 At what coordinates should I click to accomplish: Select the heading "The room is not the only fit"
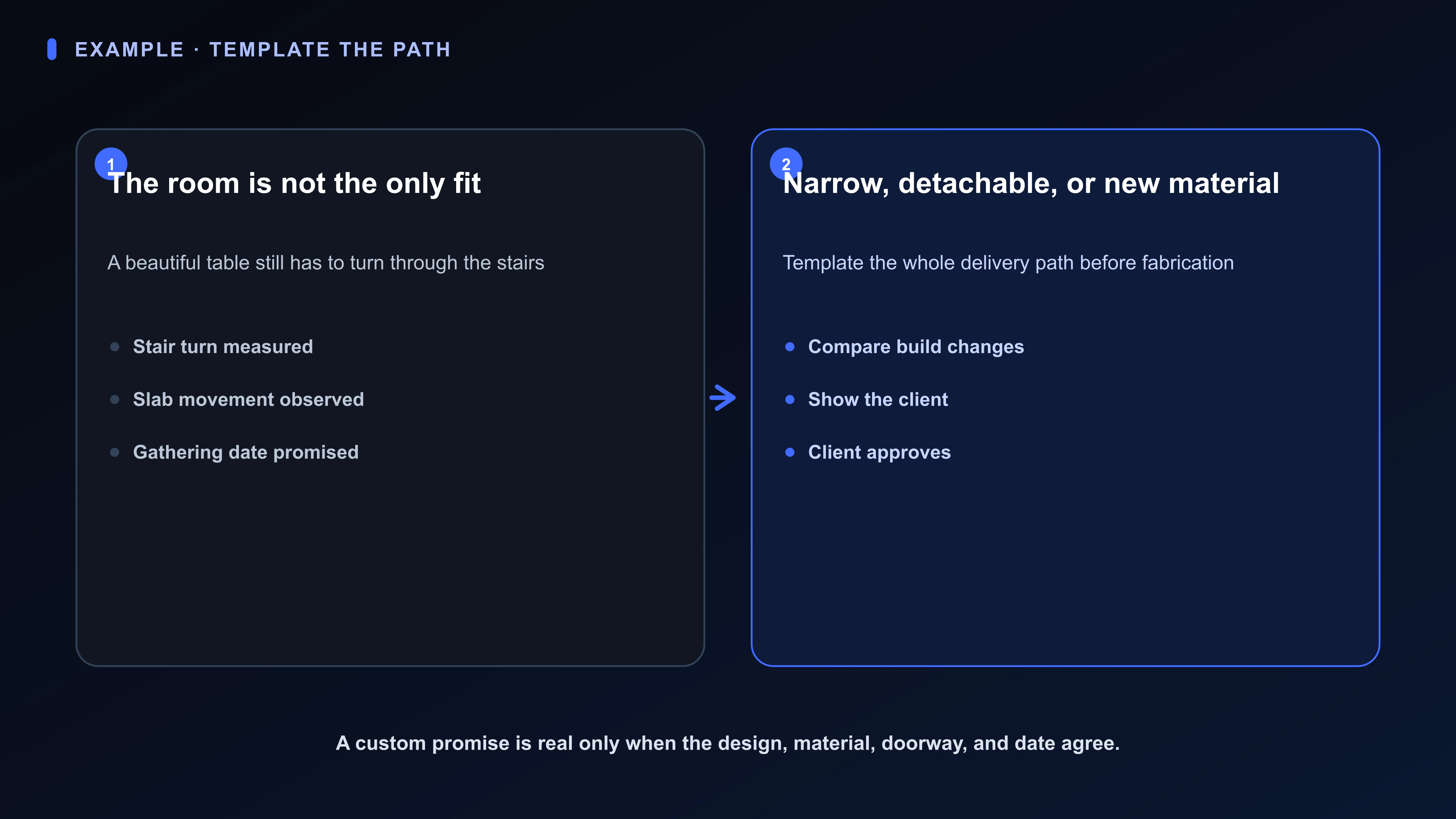(294, 184)
